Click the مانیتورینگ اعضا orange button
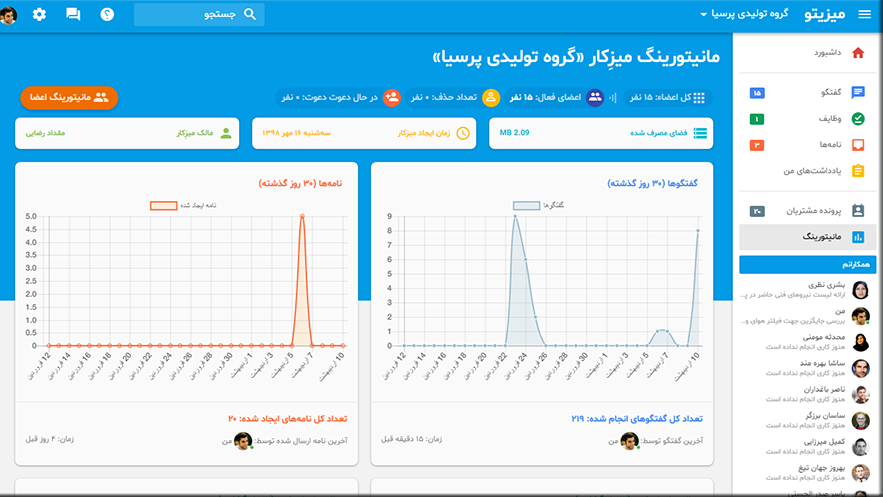Viewport: 883px width, 497px height. tap(69, 97)
